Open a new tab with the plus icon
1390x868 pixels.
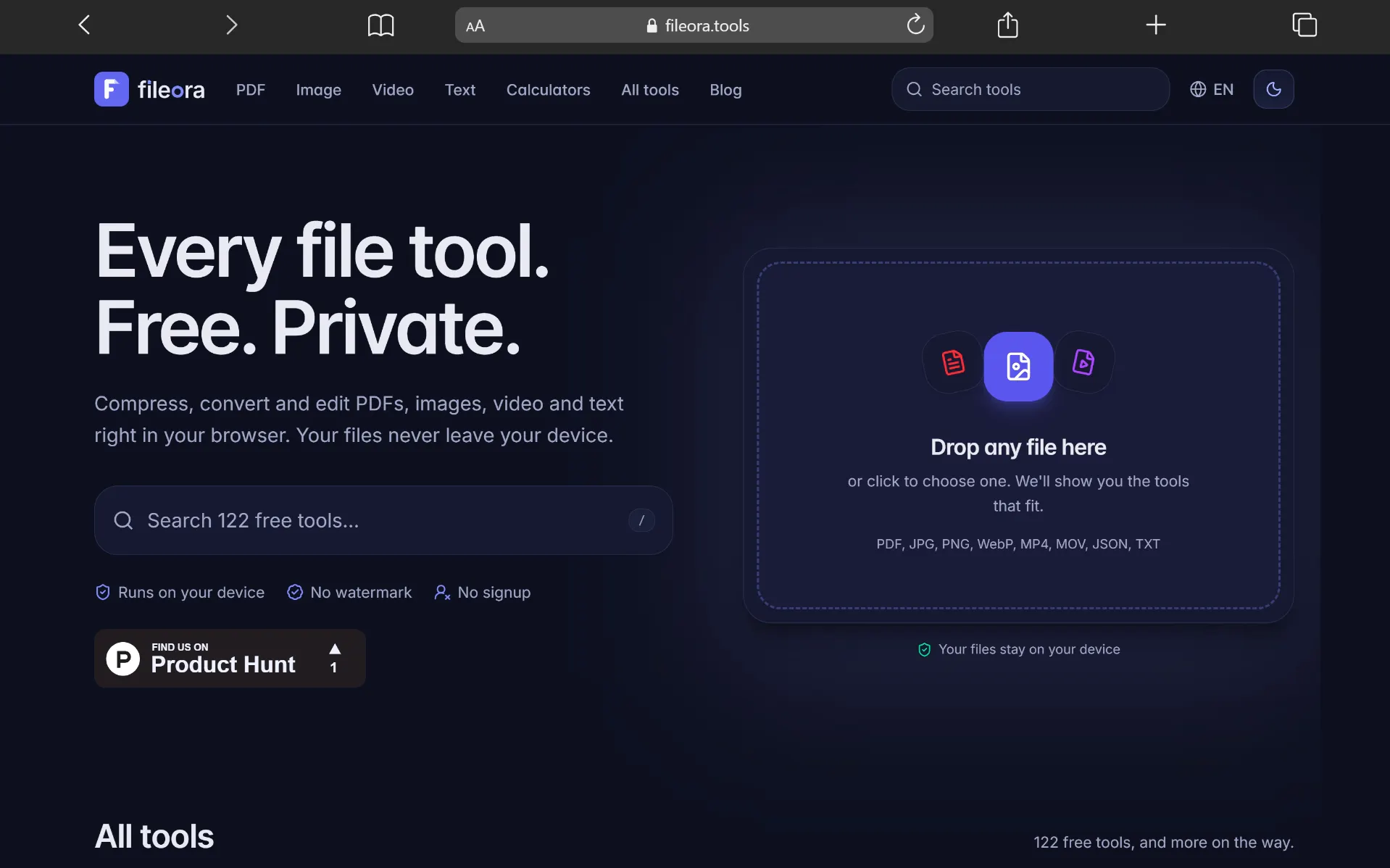click(1156, 25)
